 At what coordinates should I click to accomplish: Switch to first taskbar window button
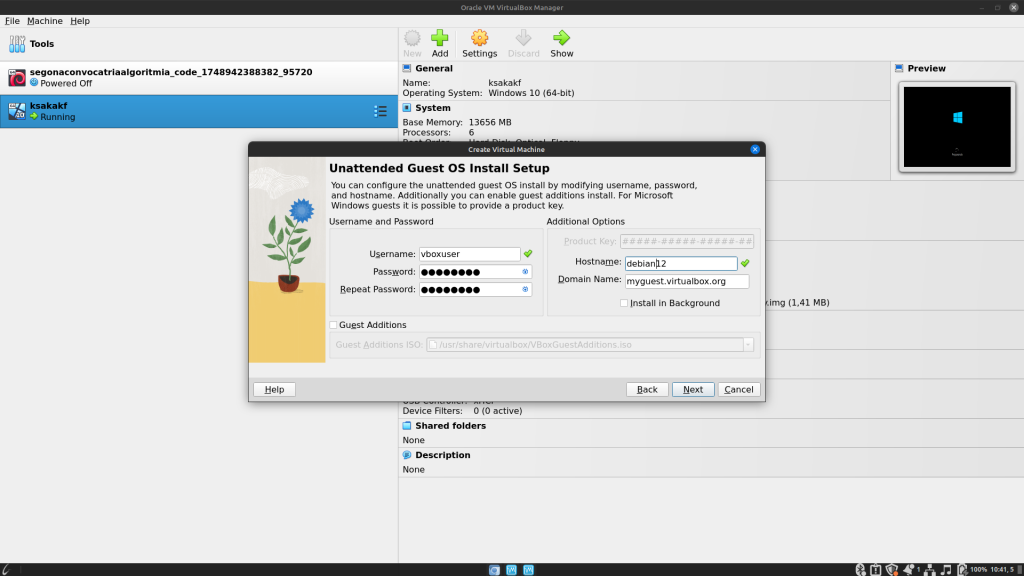pyautogui.click(x=494, y=570)
